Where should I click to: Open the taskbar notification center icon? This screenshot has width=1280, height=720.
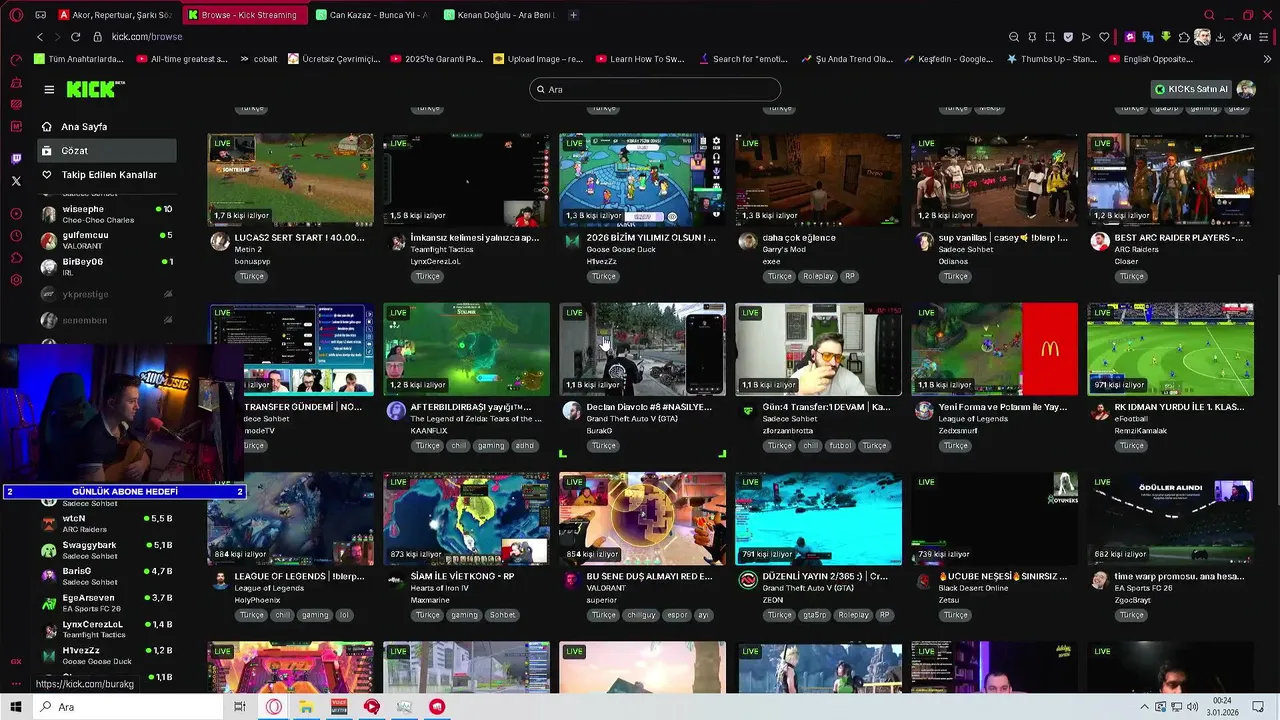(x=1258, y=707)
